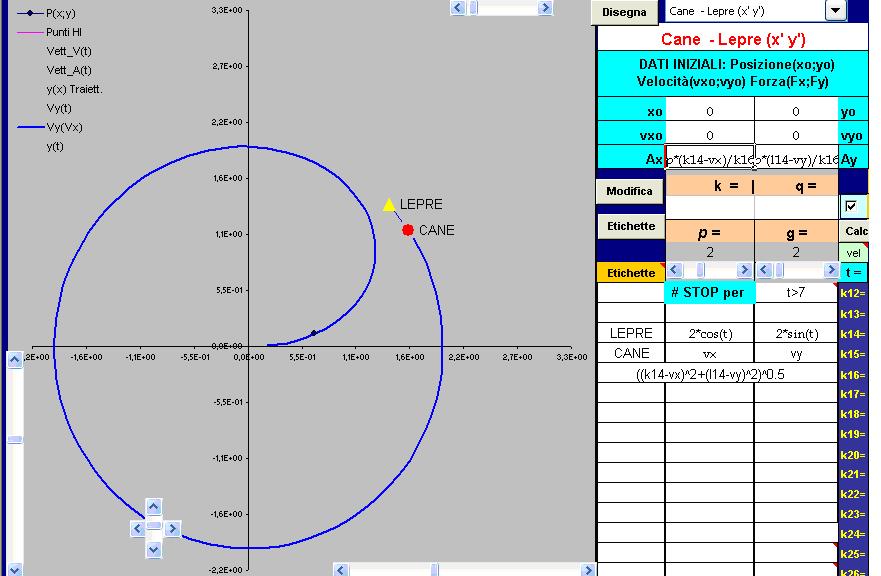Click the Vy(Vx) legend entry
This screenshot has height=576, width=881.
(64, 127)
